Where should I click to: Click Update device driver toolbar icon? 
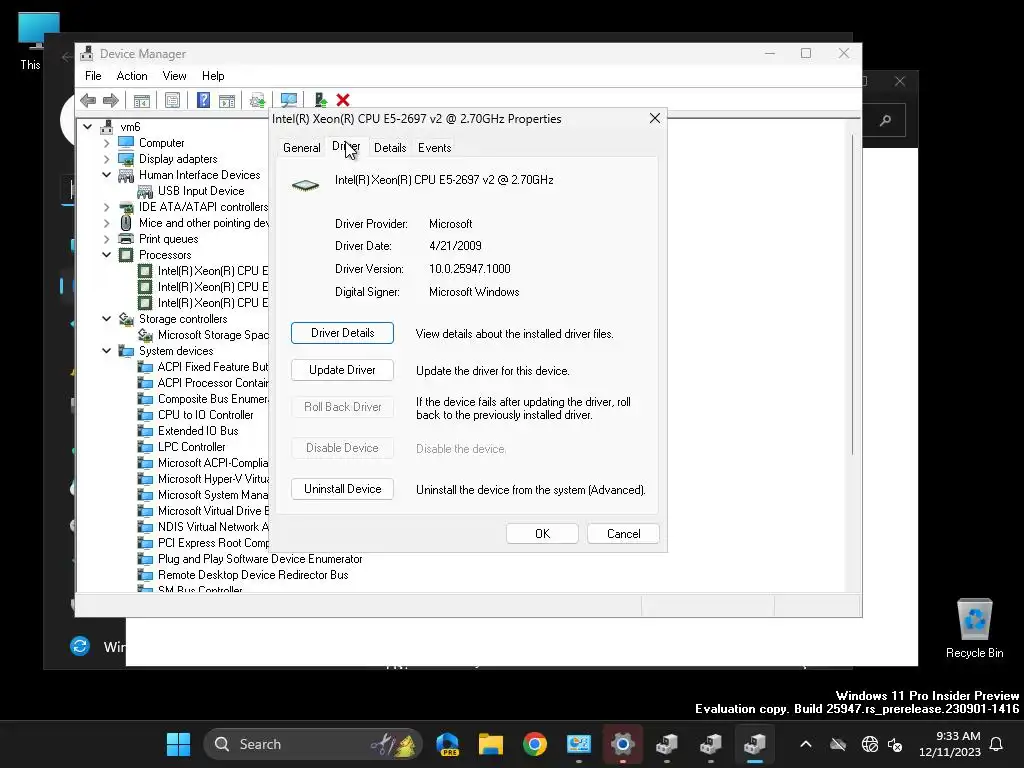point(257,101)
